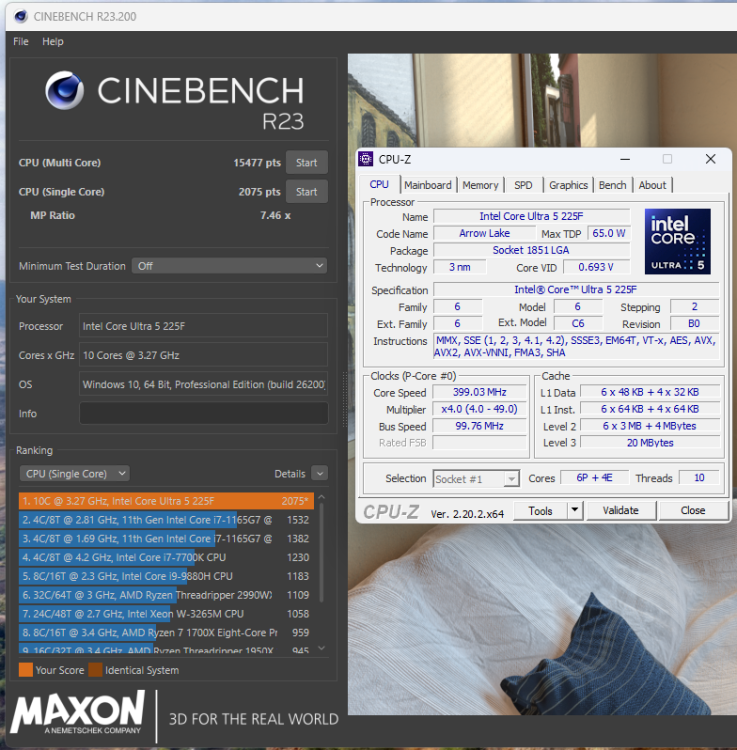Switch to CPU tab in CPU-Z
The image size is (737, 750).
pyautogui.click(x=379, y=185)
